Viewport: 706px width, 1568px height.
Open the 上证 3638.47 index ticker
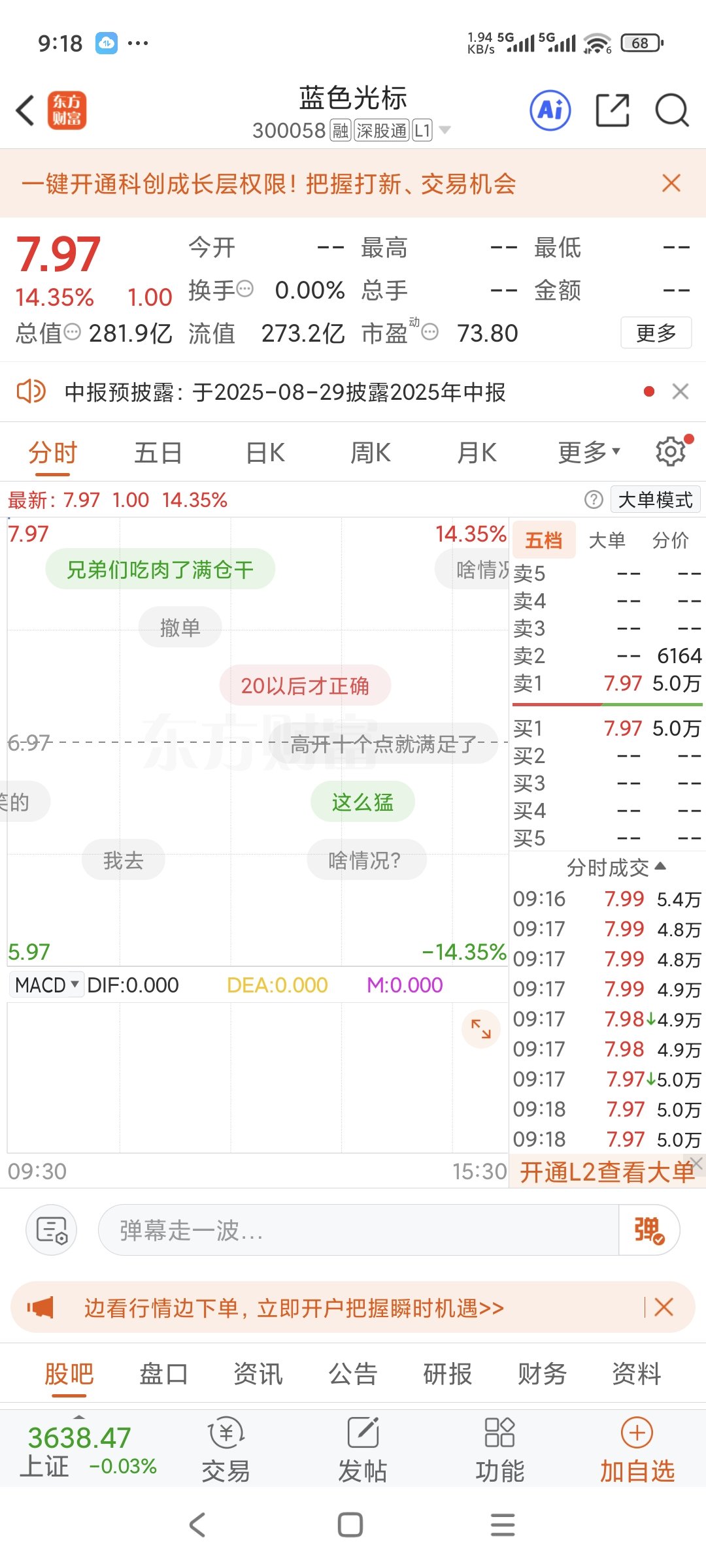[x=88, y=1452]
